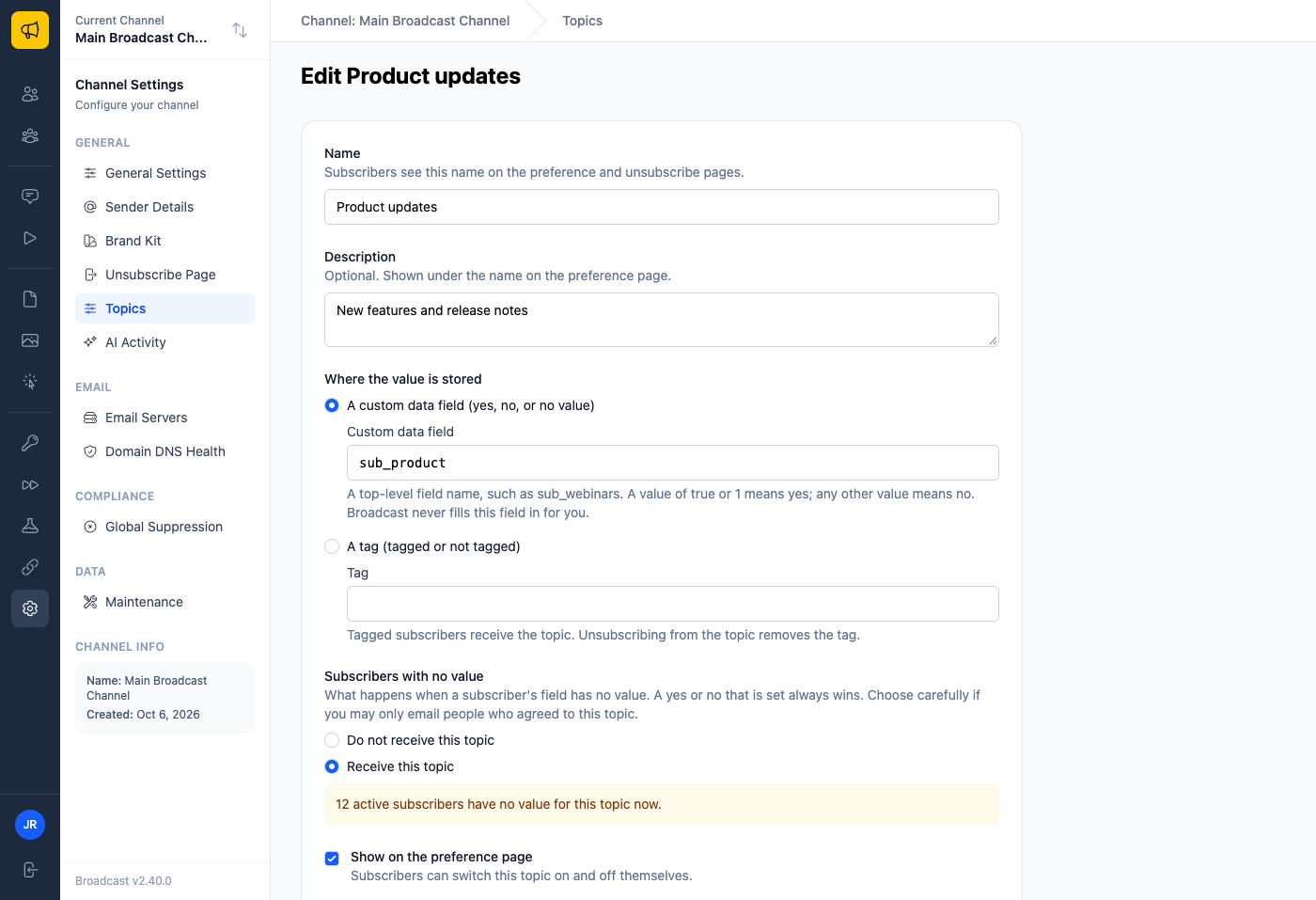Click the 'Broadcast v2.40.0' version text

click(x=123, y=881)
